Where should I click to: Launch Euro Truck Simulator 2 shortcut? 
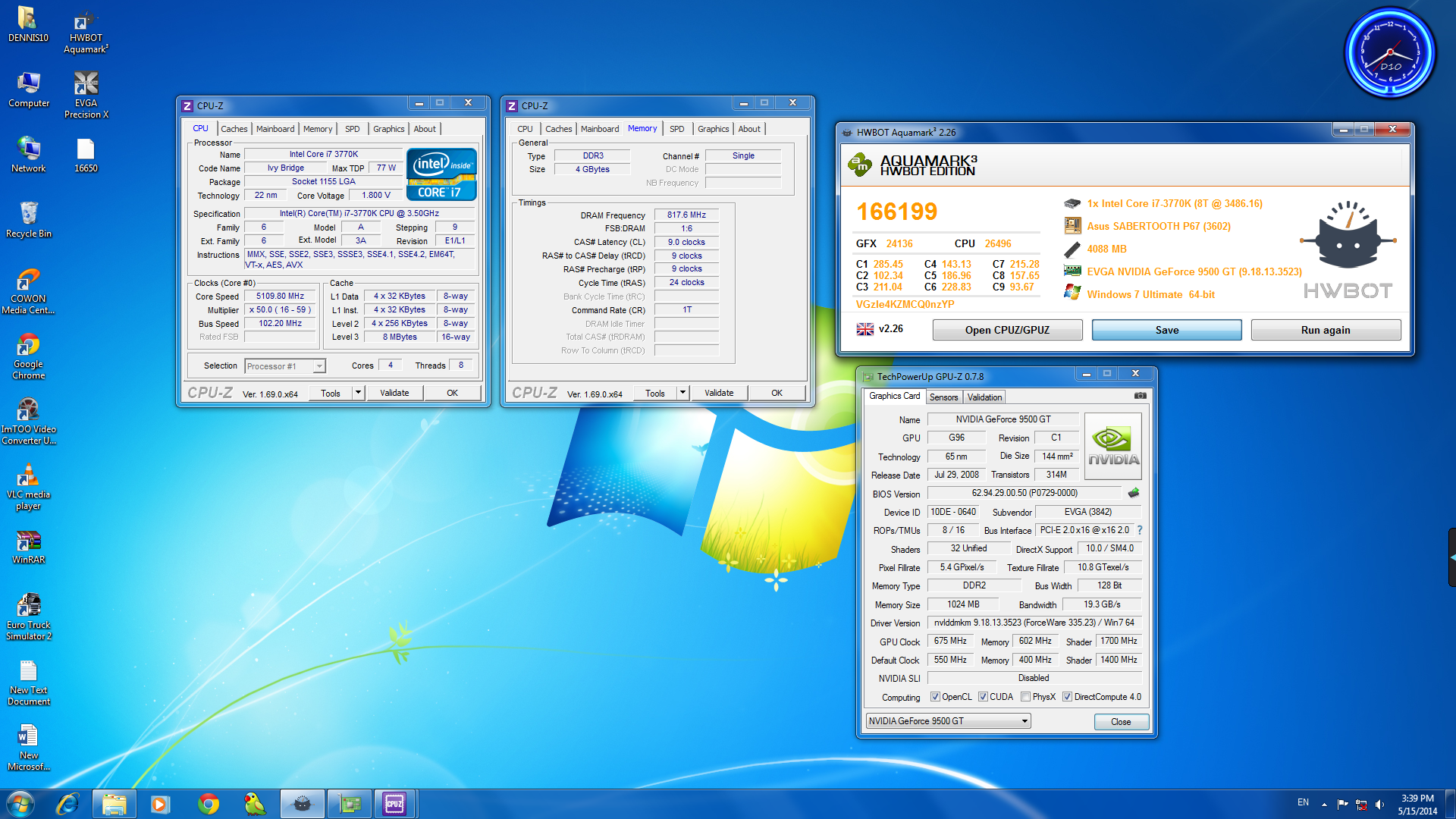point(28,617)
